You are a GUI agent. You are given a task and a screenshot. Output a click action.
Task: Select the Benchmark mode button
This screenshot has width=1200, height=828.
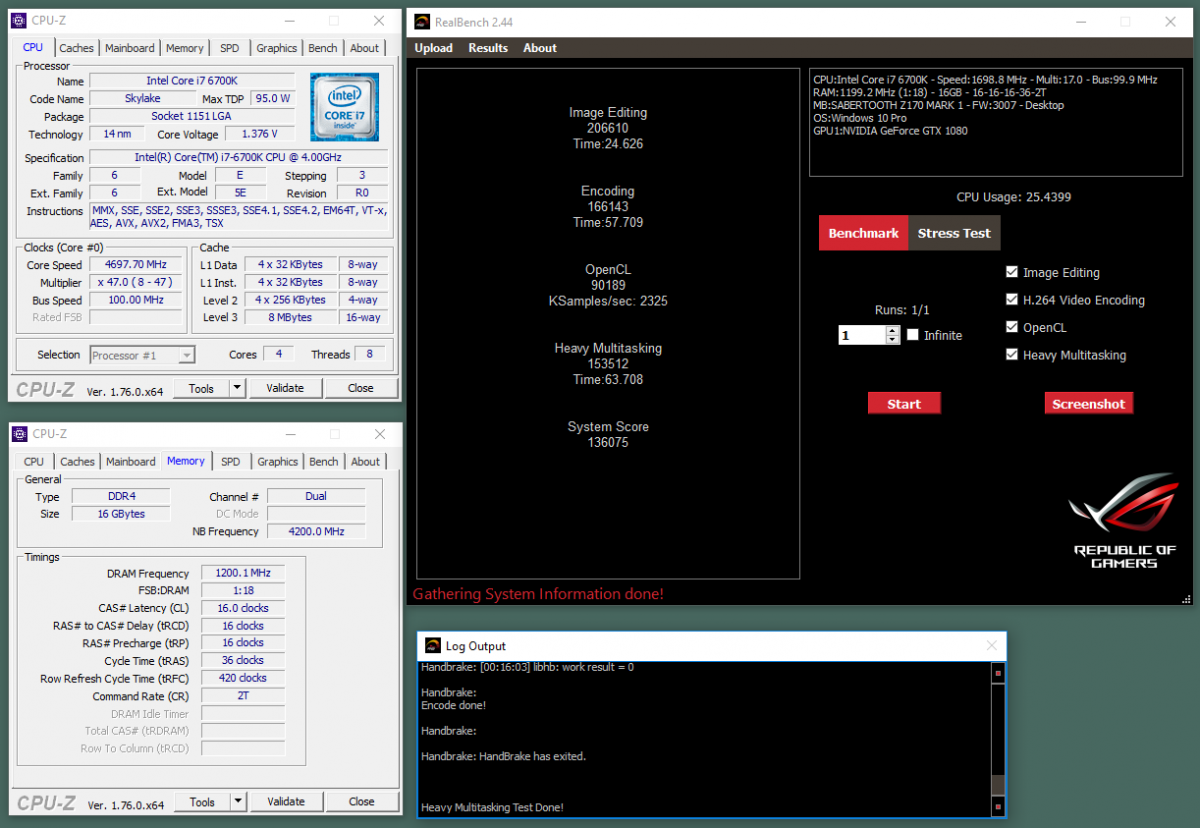pyautogui.click(x=864, y=233)
